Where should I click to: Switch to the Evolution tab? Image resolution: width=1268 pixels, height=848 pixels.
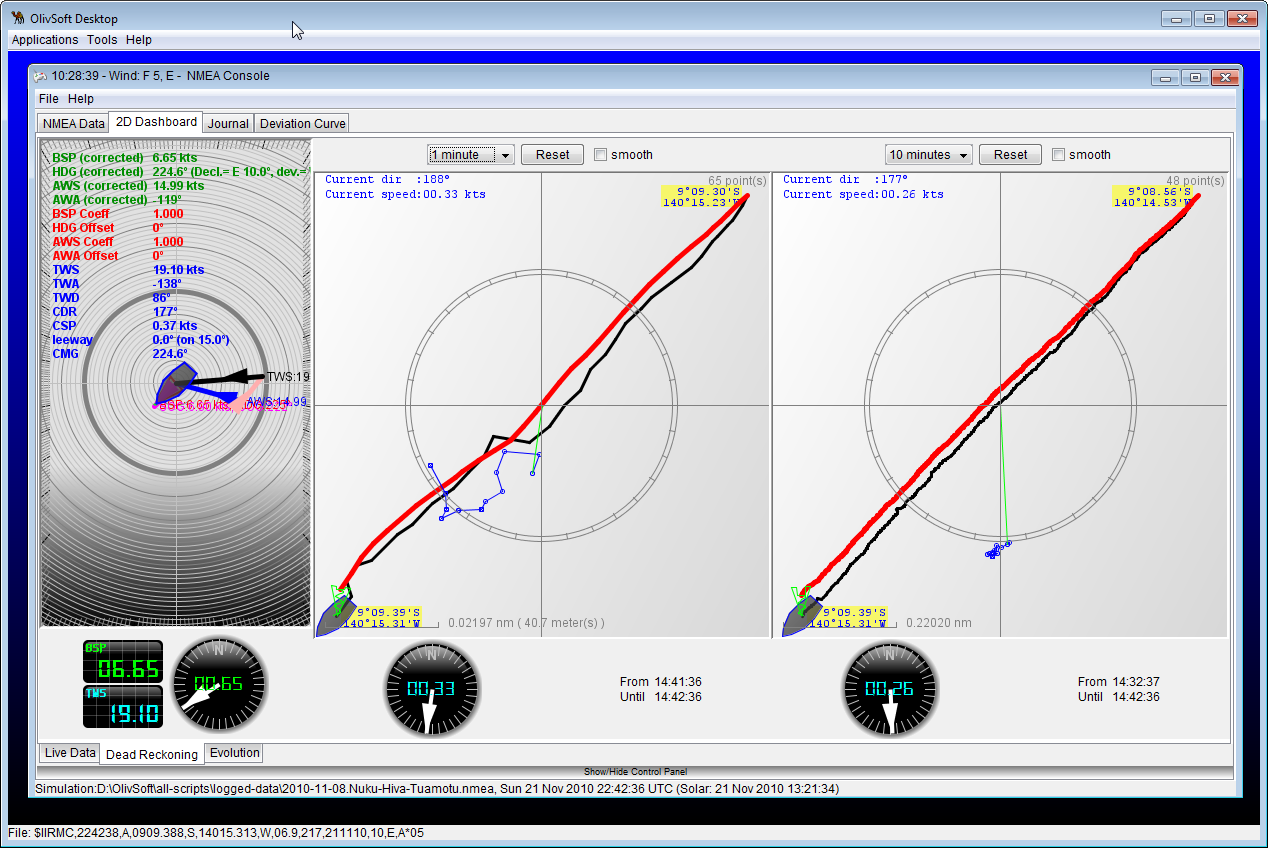[234, 753]
